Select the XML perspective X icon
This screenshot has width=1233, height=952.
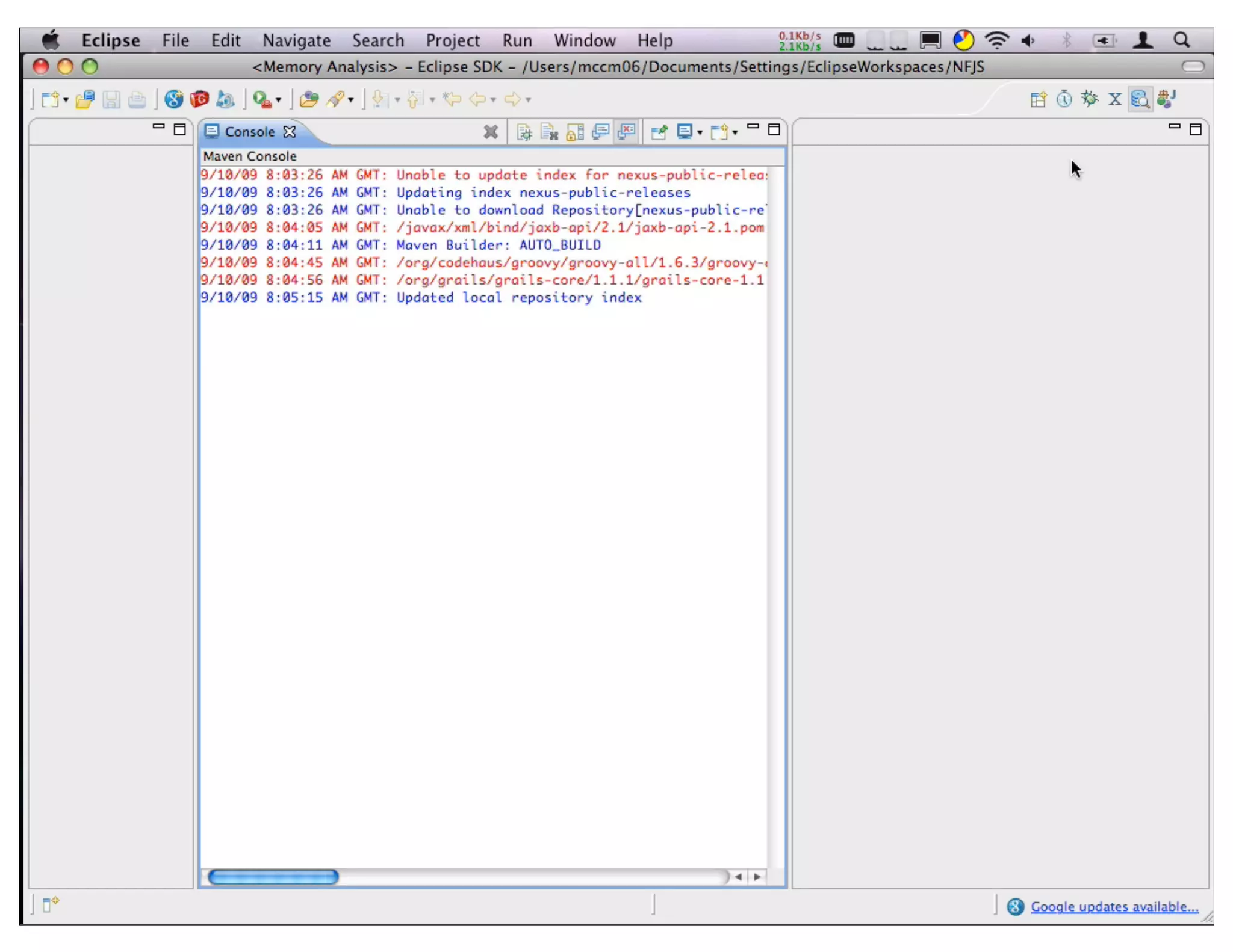tap(1114, 99)
